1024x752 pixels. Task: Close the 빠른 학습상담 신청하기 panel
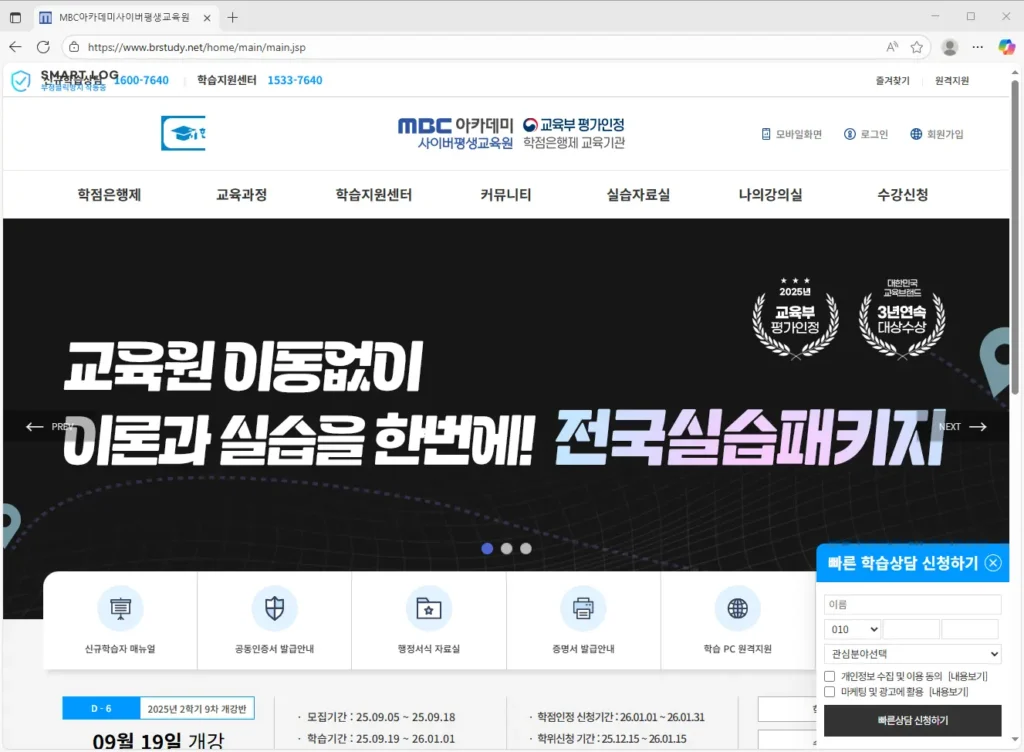click(993, 563)
